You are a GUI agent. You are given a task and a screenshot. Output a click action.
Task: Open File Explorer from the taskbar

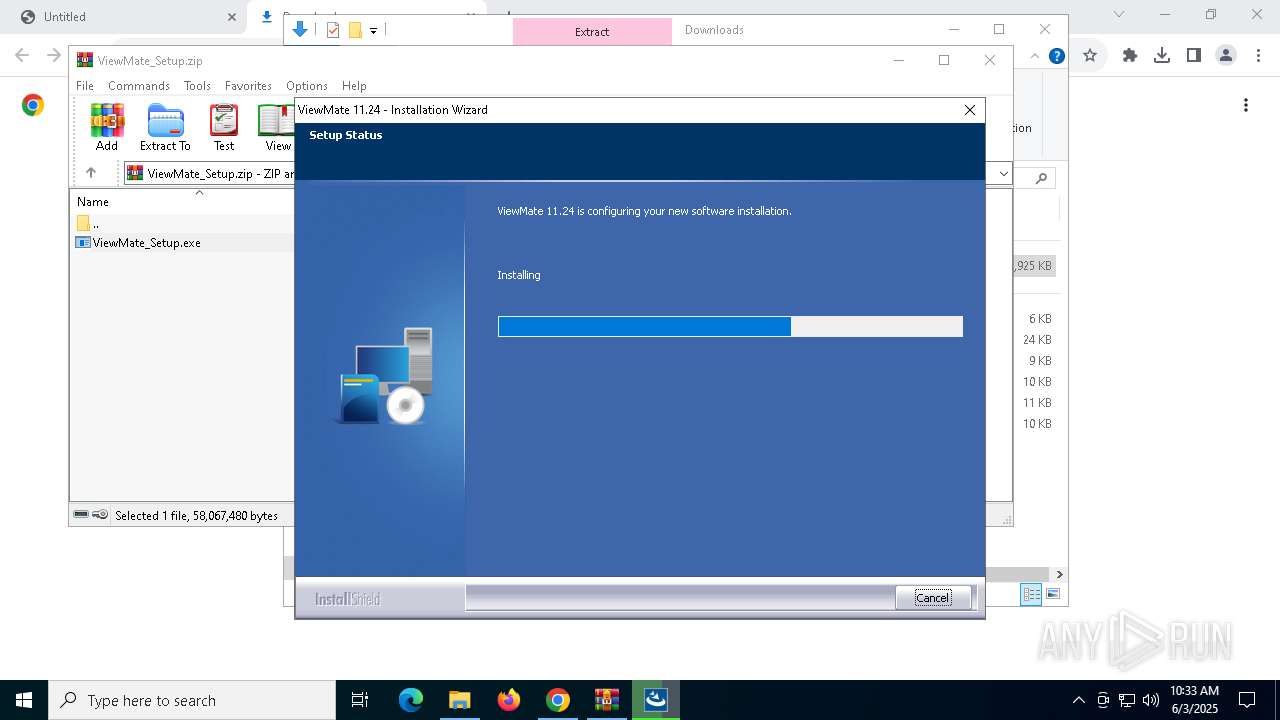click(x=460, y=700)
